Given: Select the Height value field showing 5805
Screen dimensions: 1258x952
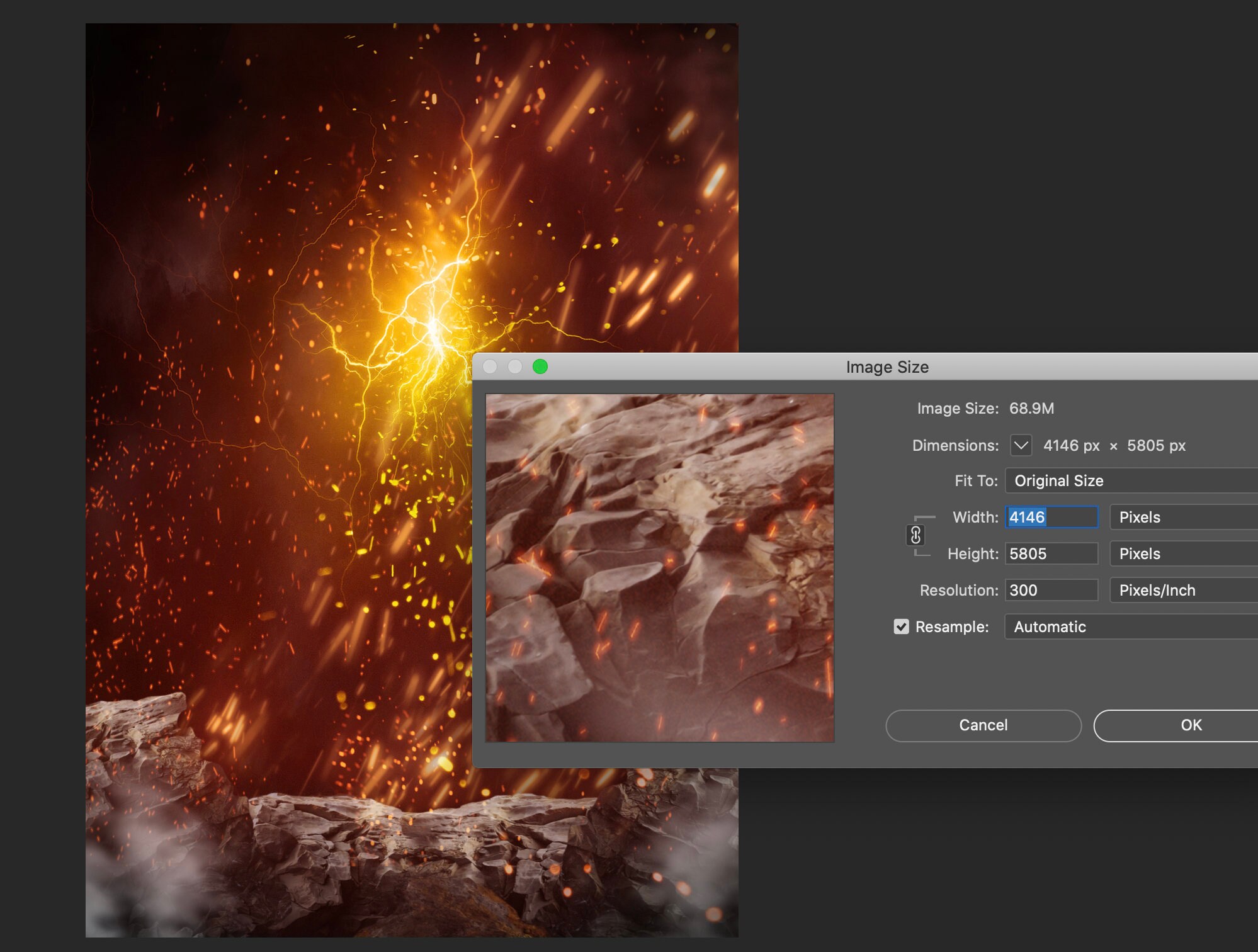Looking at the screenshot, I should 1051,553.
